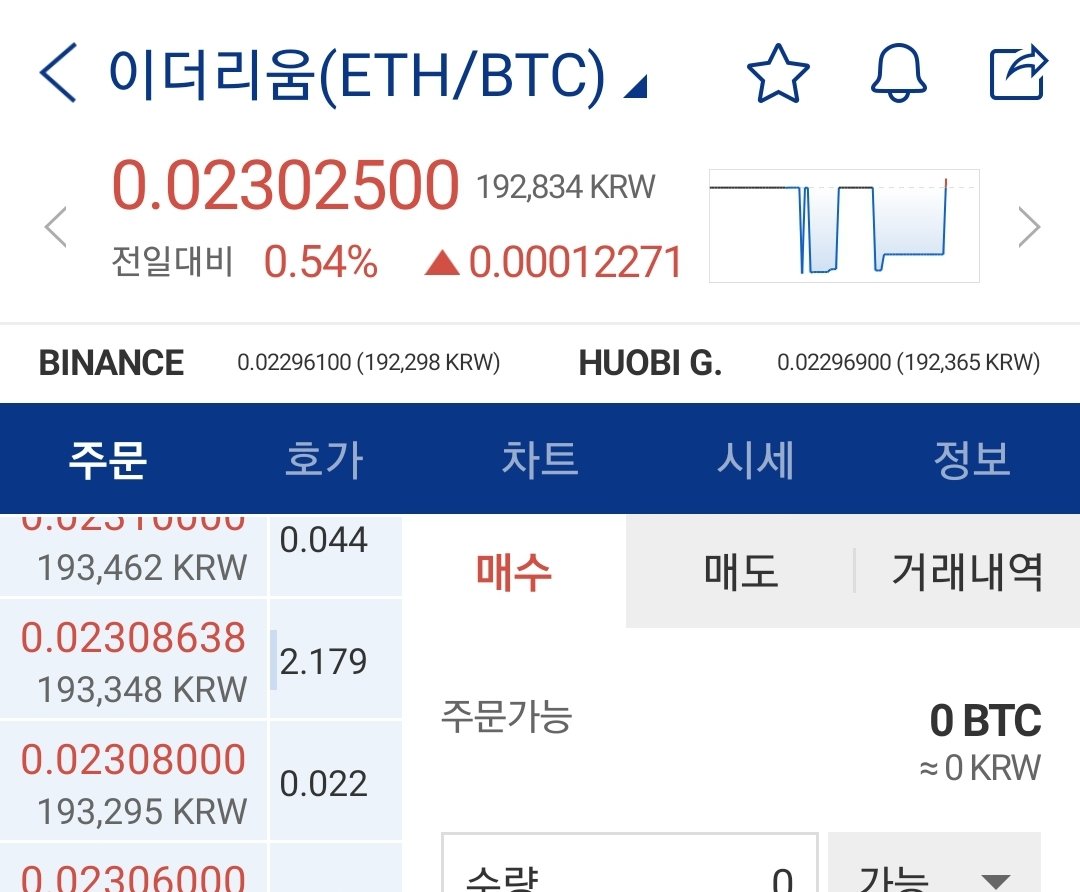Tap the back arrow icon
The width and height of the screenshot is (1080, 892).
point(58,75)
